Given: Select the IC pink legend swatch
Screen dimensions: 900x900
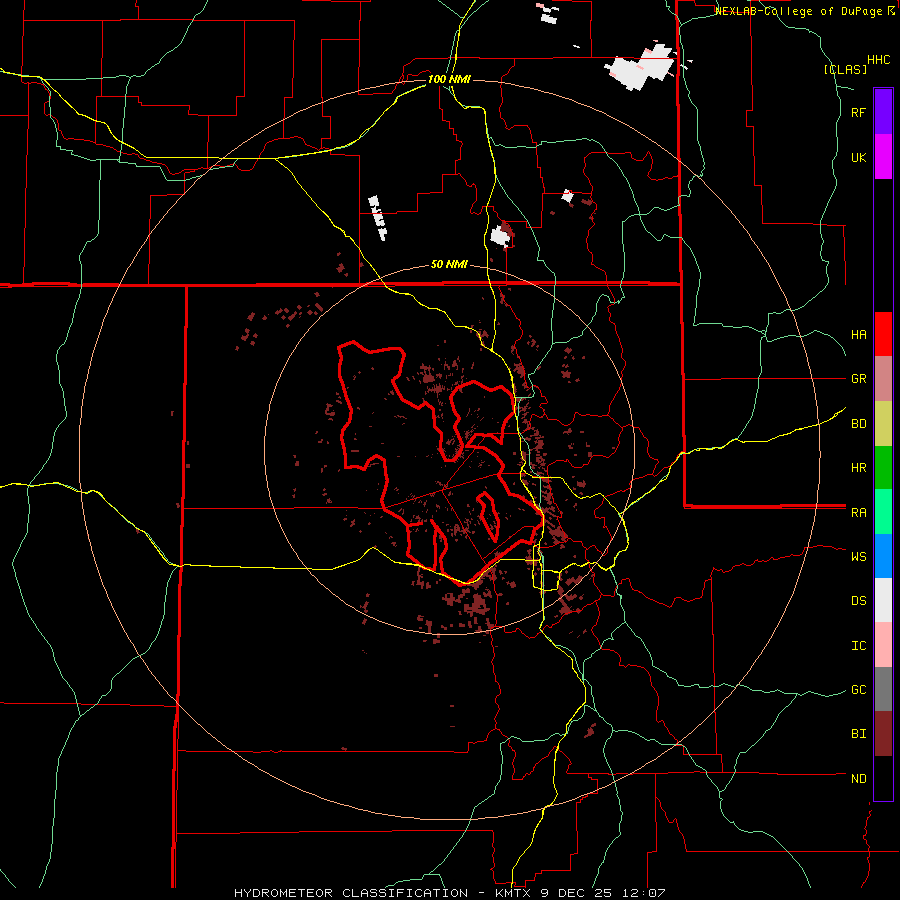Looking at the screenshot, I should pyautogui.click(x=883, y=645).
